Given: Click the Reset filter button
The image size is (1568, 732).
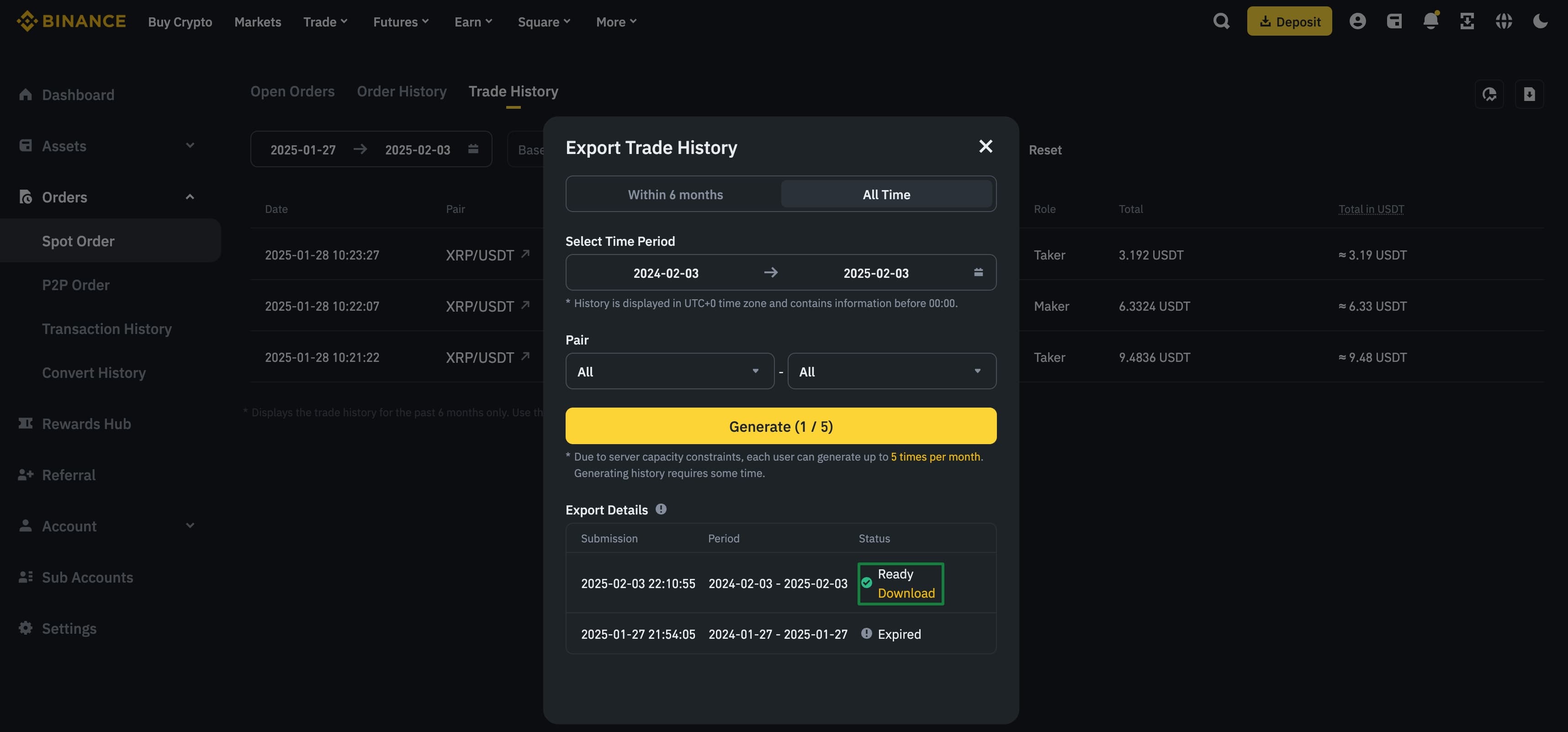Looking at the screenshot, I should [x=1045, y=150].
